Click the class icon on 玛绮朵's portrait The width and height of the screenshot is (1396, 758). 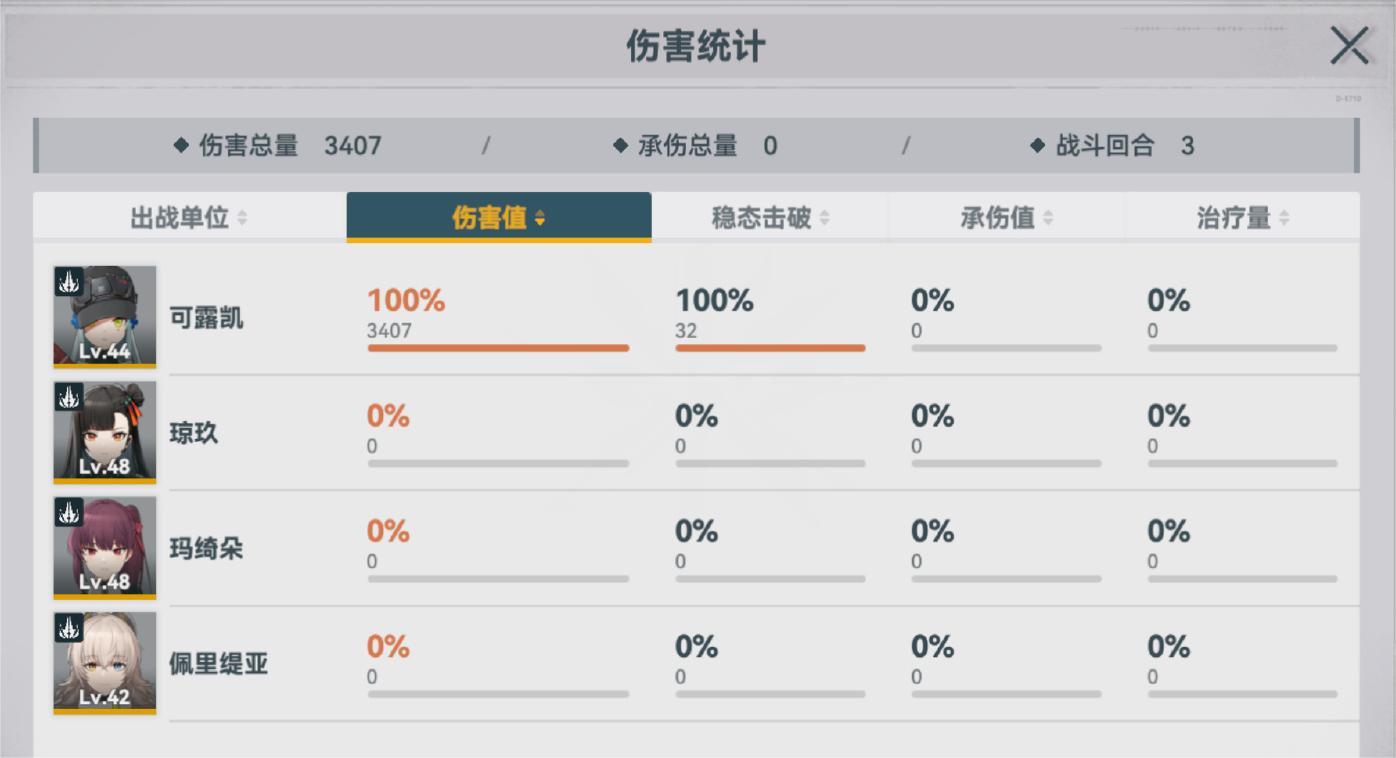[x=68, y=513]
